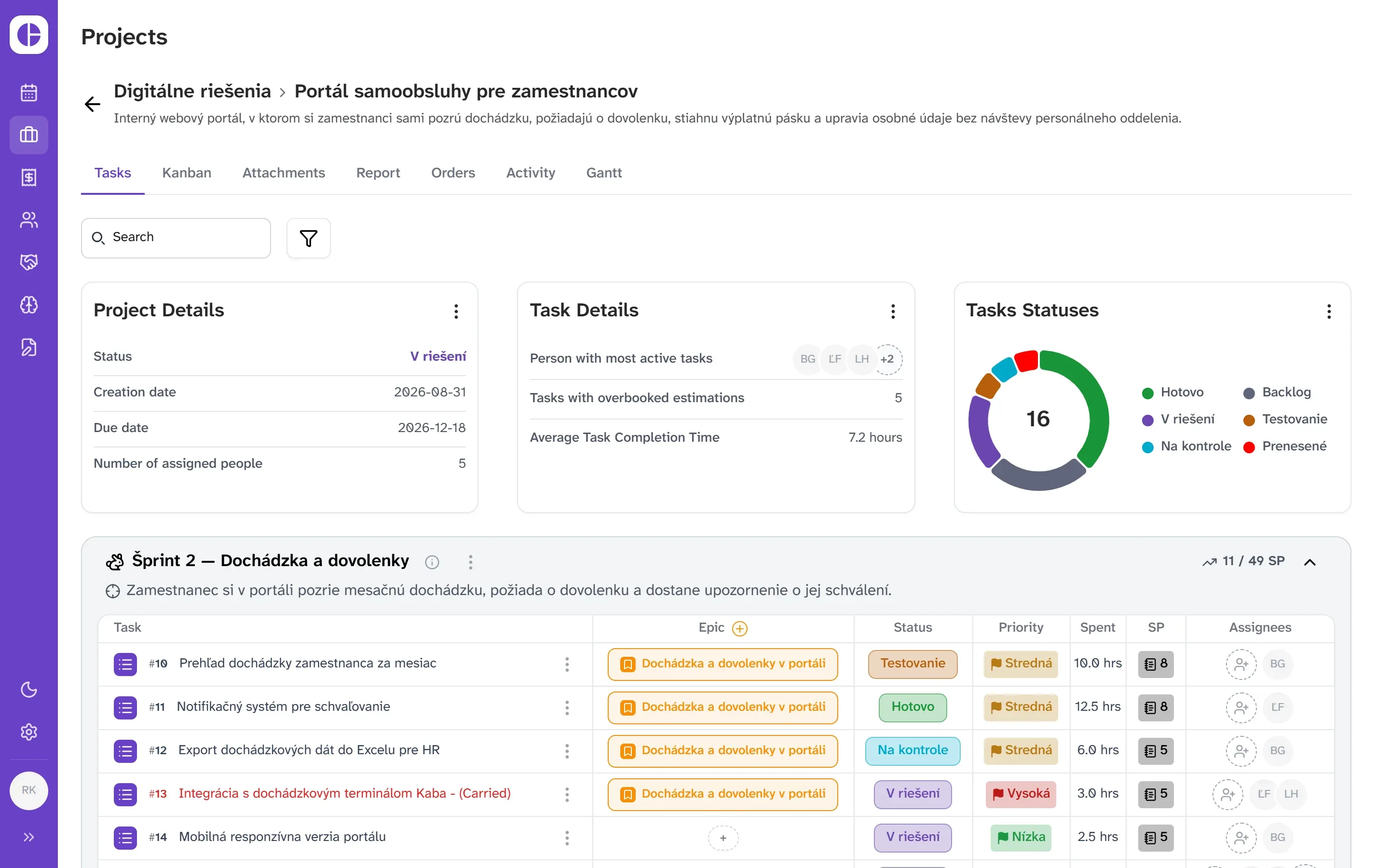Open the invoices dollar receipt sidebar icon
The image size is (1389, 868).
coord(29,177)
